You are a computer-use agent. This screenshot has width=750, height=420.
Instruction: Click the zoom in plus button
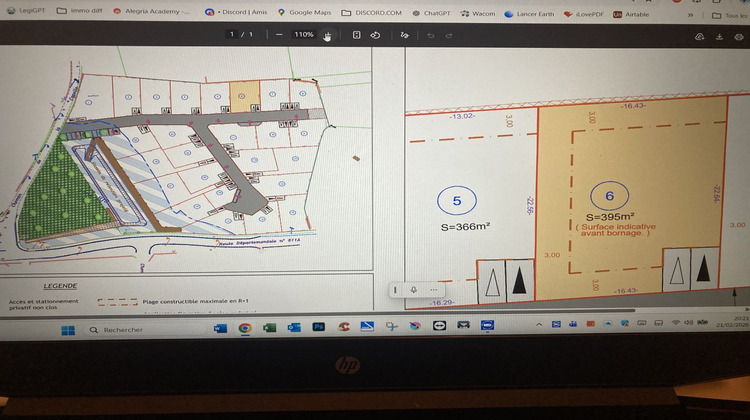(x=327, y=34)
